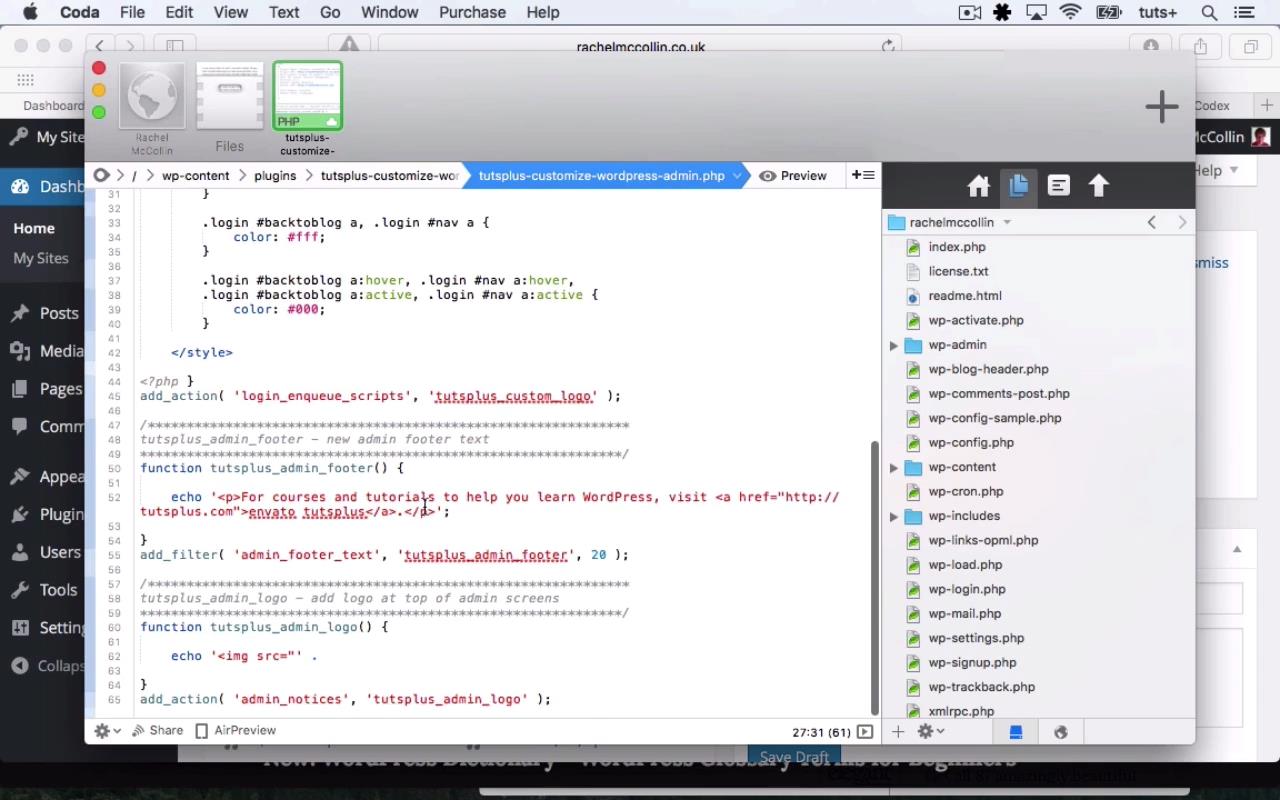
Task: Open the File menu
Action: click(132, 12)
